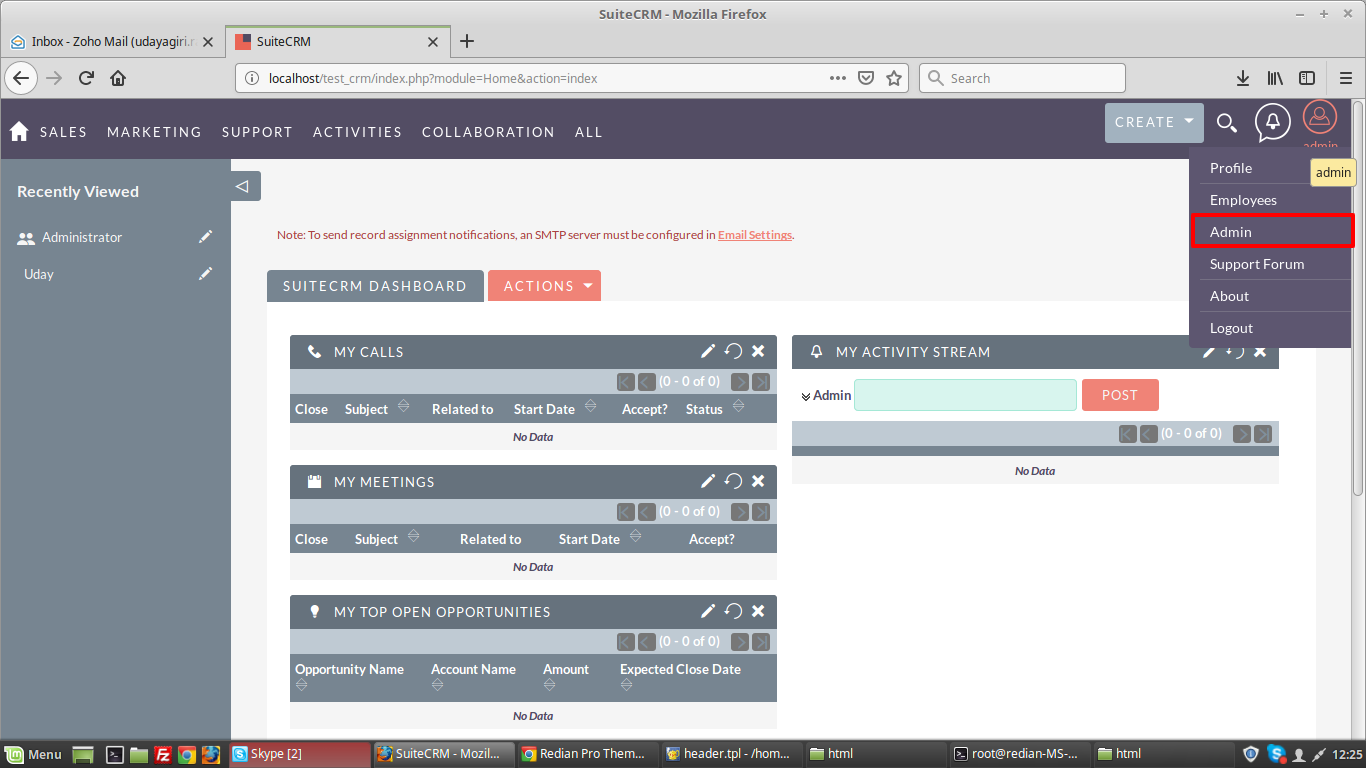The width and height of the screenshot is (1366, 768).
Task: Previous page arrow in My Top Open Opportunities
Action: coord(647,641)
